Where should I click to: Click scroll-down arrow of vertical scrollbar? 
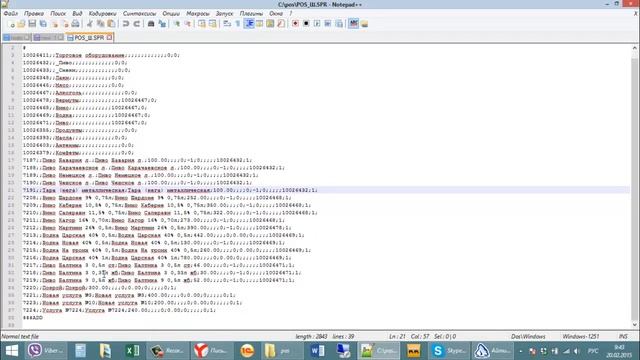(635, 325)
